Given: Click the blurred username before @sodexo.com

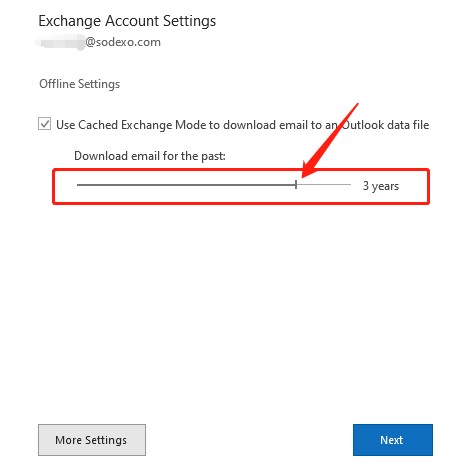Looking at the screenshot, I should (x=61, y=42).
